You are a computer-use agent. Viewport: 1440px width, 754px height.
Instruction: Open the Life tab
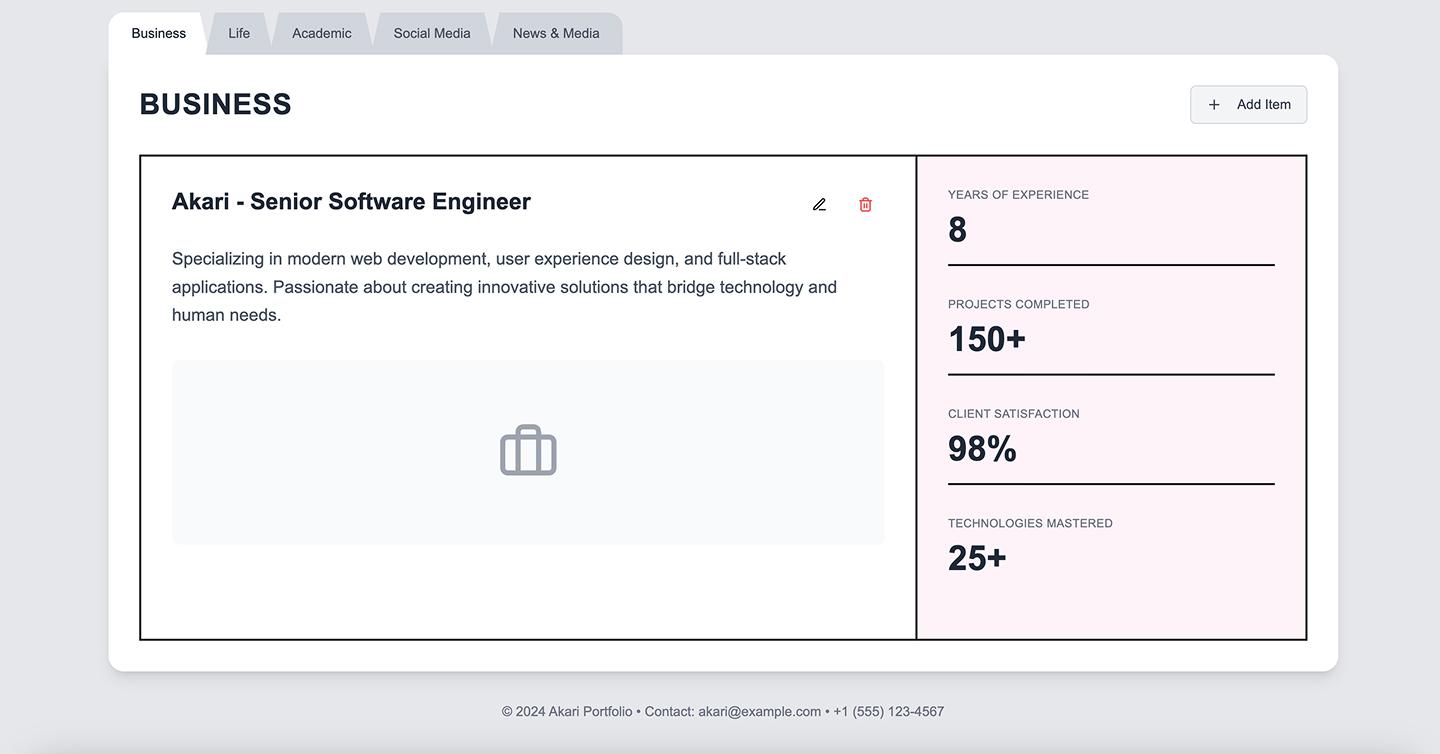click(x=239, y=33)
